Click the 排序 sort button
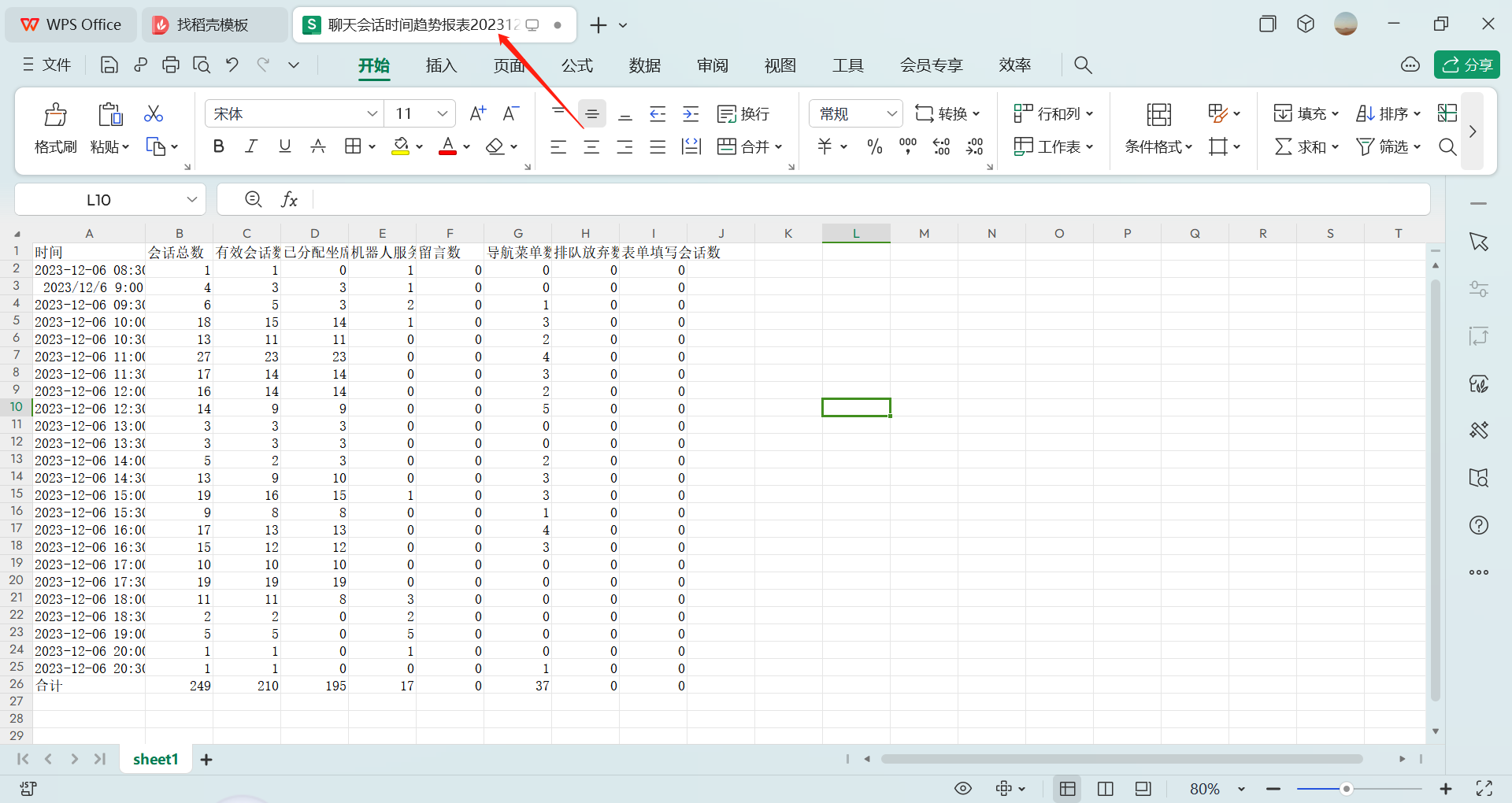1512x803 pixels. tap(1388, 114)
